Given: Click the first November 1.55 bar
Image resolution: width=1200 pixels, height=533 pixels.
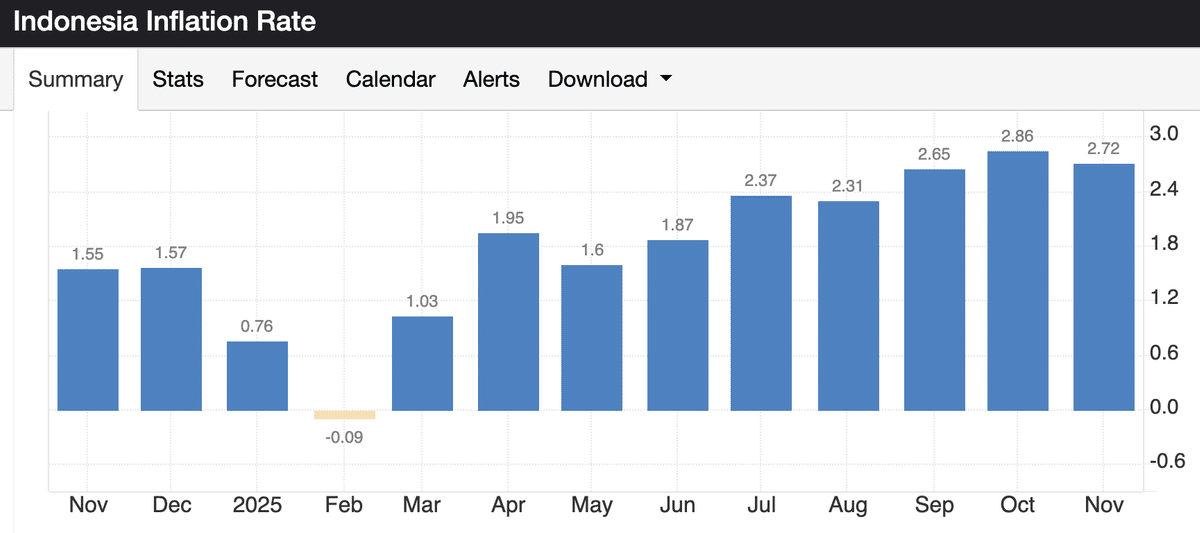Looking at the screenshot, I should [88, 340].
